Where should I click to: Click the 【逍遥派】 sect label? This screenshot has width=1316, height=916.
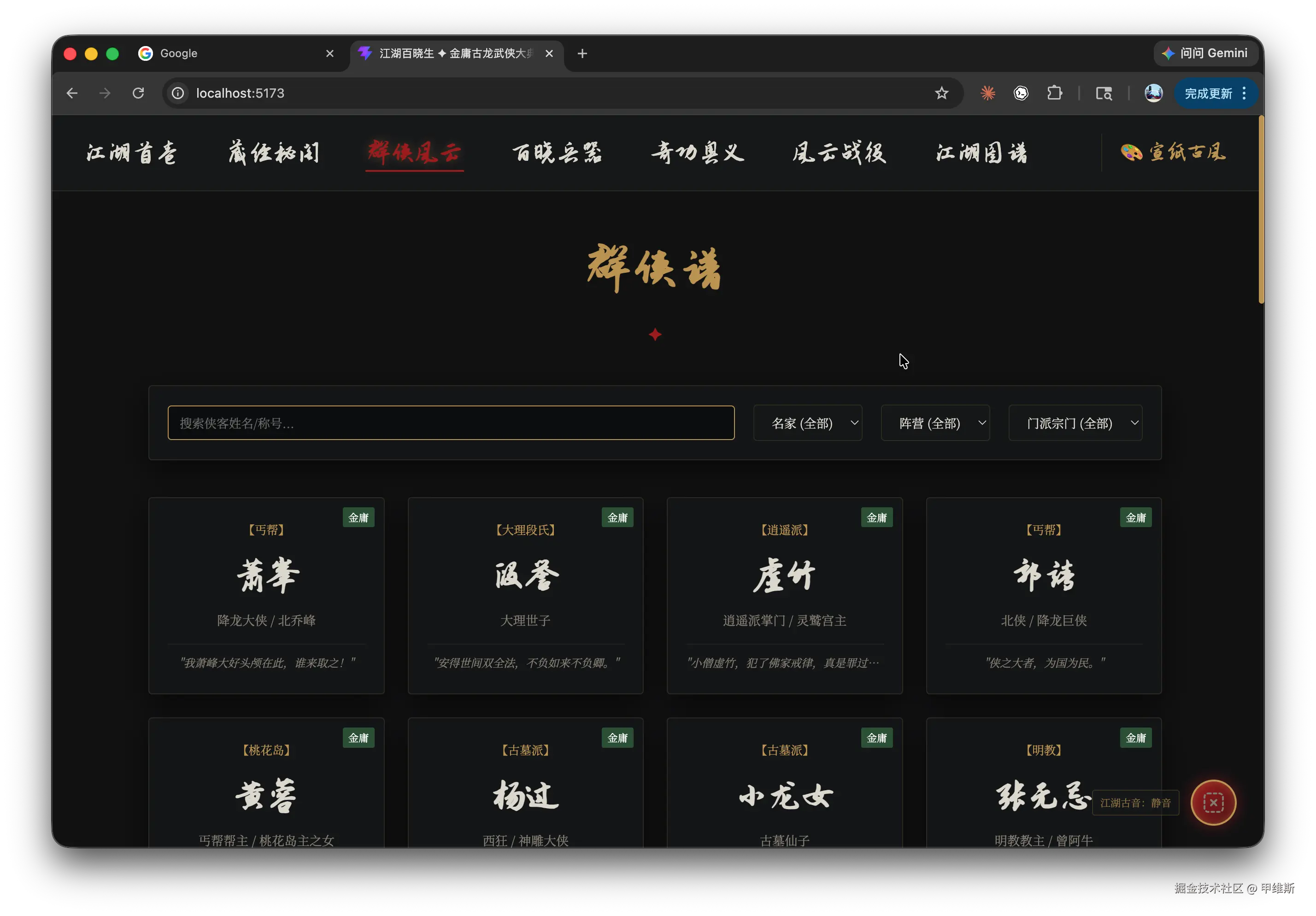(x=785, y=530)
